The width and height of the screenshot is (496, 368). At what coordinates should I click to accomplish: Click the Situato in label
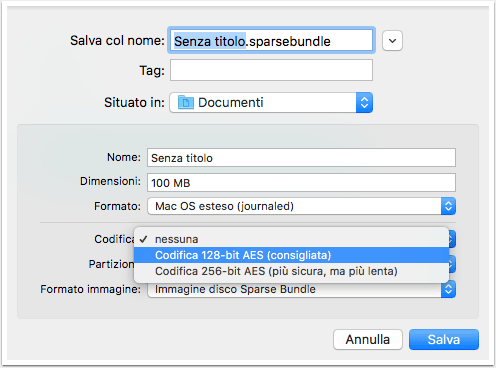[x=134, y=102]
